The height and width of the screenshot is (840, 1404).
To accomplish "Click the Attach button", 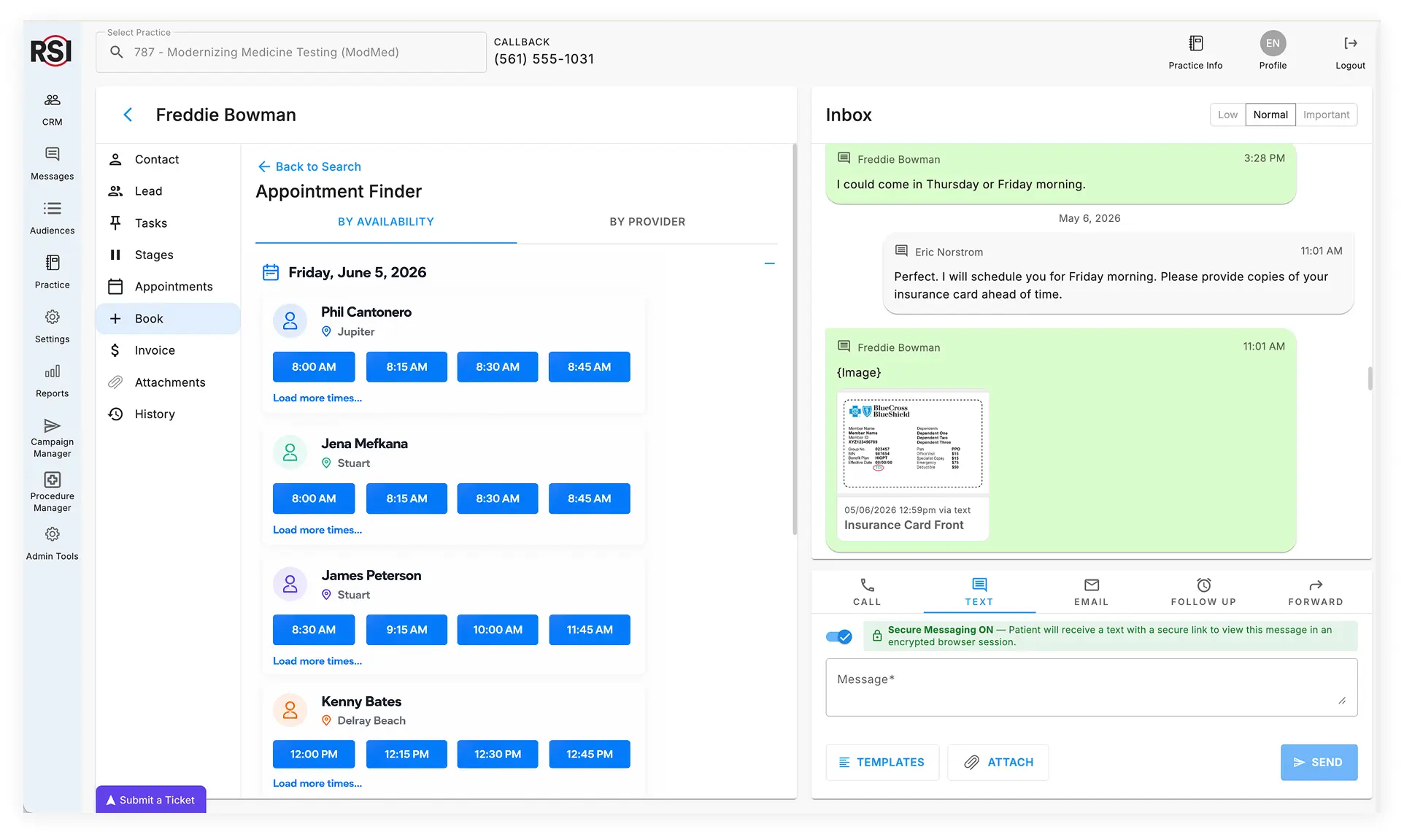I will (x=998, y=762).
